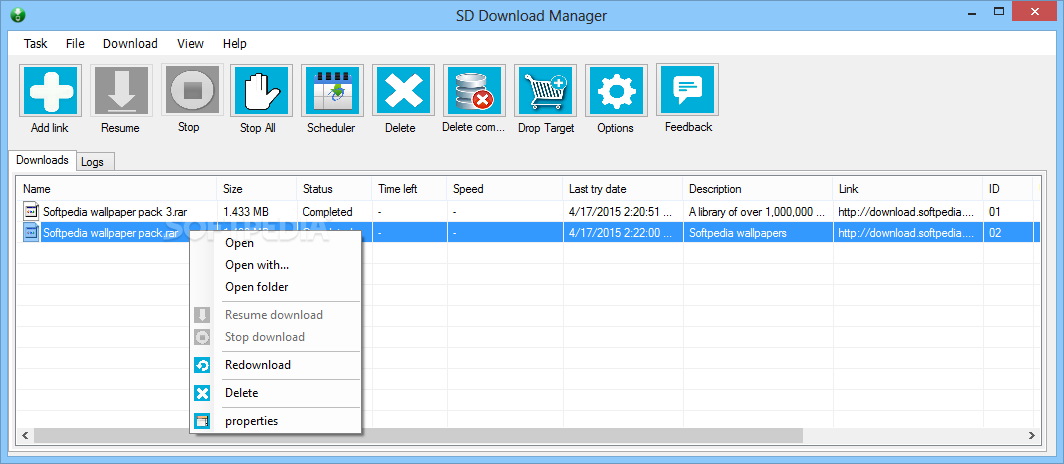
Task: Sort by Time left column header
Action: pos(410,189)
